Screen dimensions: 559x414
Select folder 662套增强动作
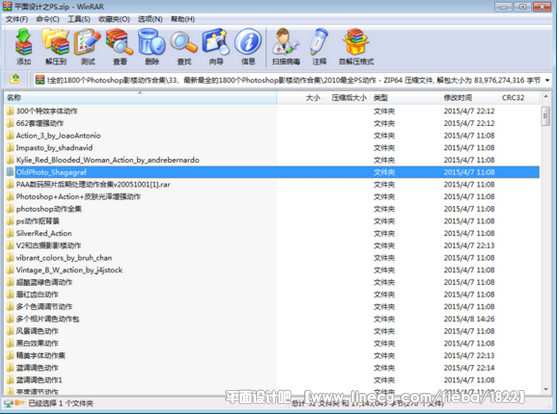[40, 123]
